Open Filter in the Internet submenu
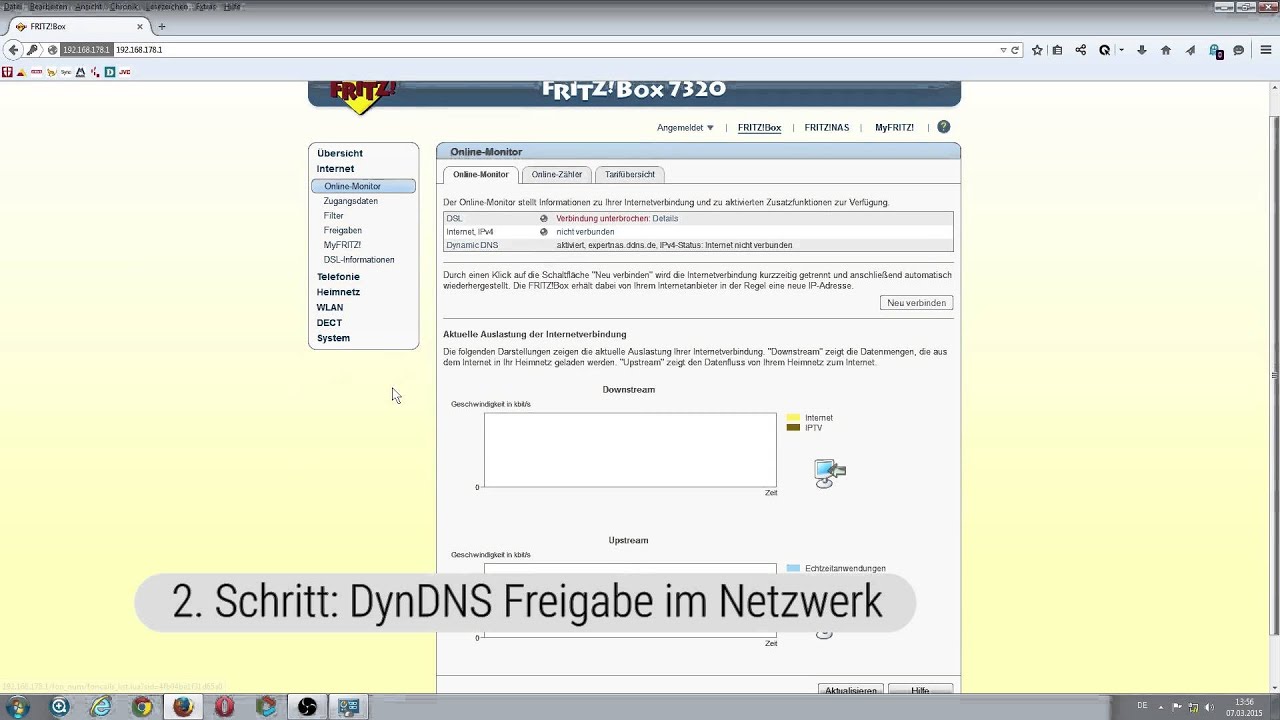 pos(334,216)
